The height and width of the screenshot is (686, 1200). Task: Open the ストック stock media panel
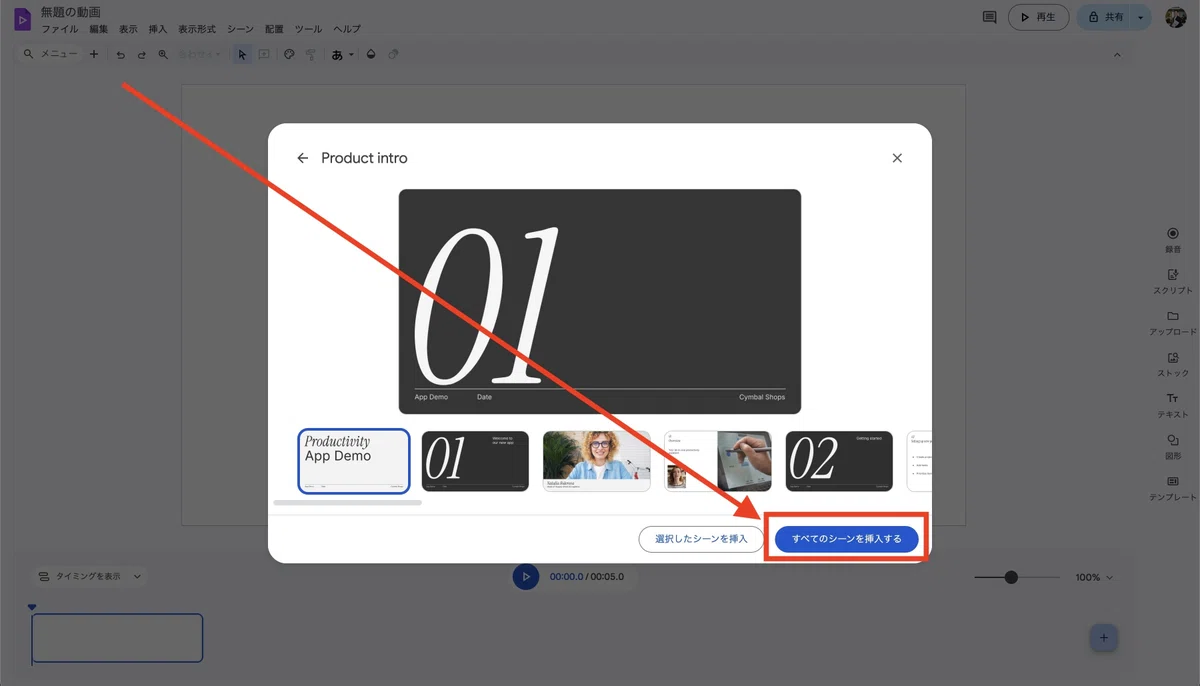[1173, 364]
